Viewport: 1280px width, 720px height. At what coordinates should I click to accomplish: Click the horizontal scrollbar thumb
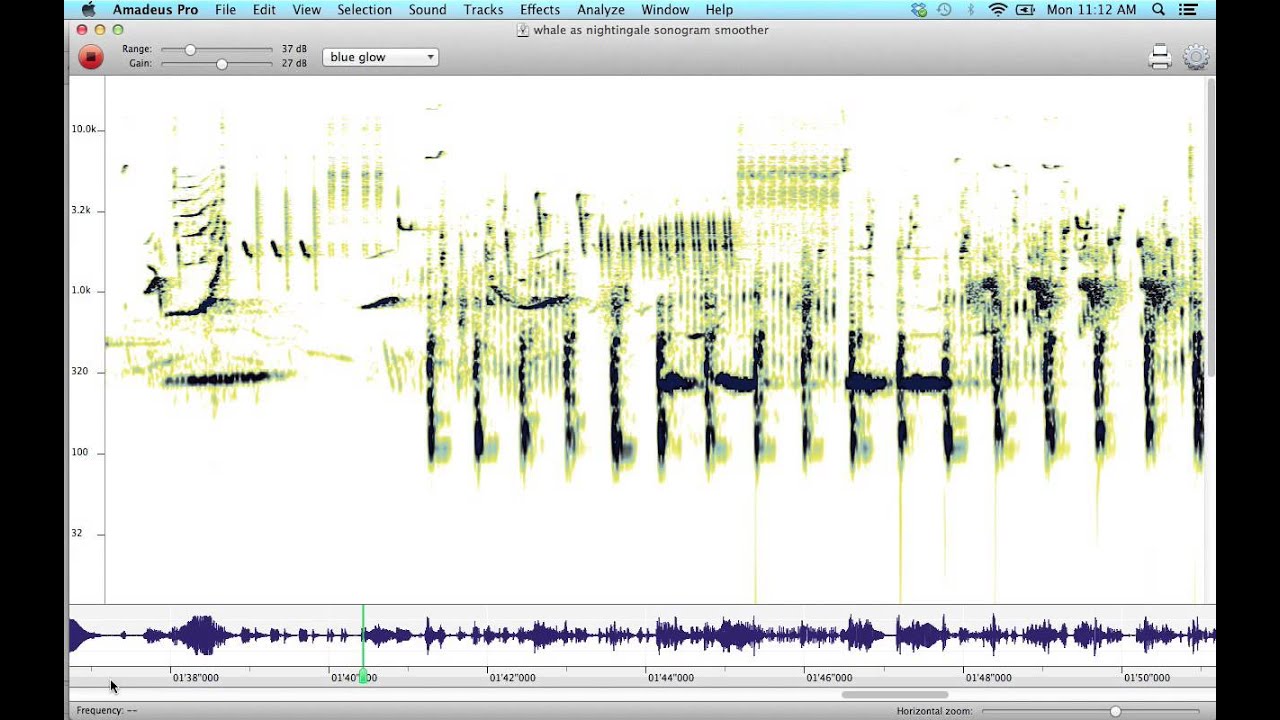pyautogui.click(x=894, y=694)
